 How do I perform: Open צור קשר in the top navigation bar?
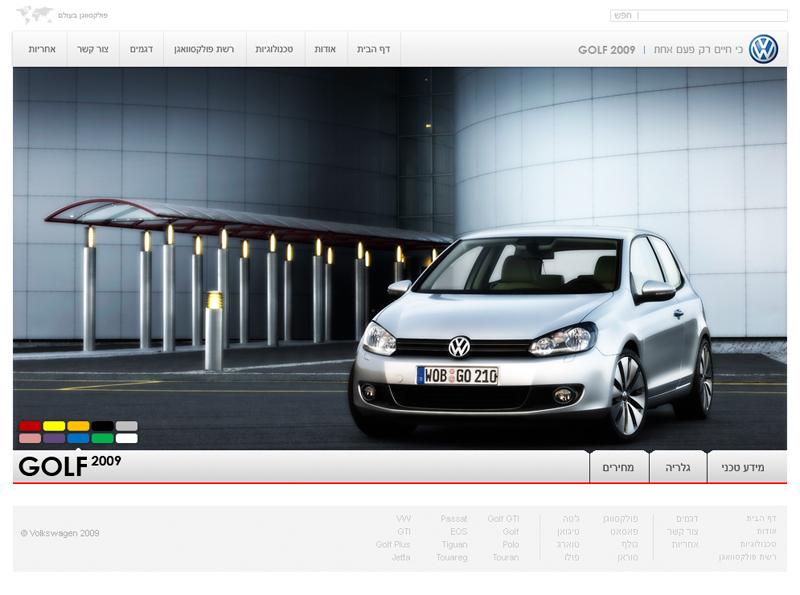point(93,49)
